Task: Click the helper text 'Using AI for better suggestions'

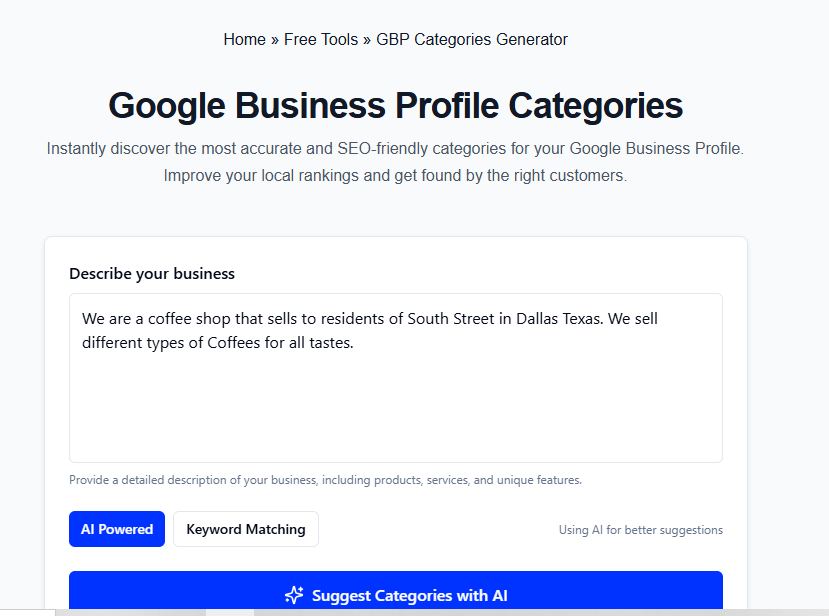Action: pyautogui.click(x=640, y=530)
